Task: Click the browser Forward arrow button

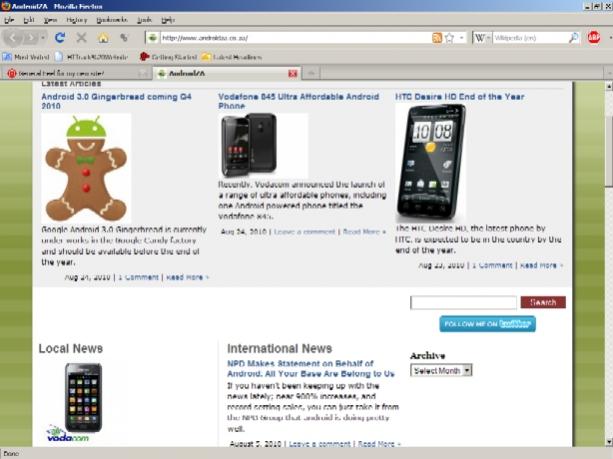Action: pos(30,38)
